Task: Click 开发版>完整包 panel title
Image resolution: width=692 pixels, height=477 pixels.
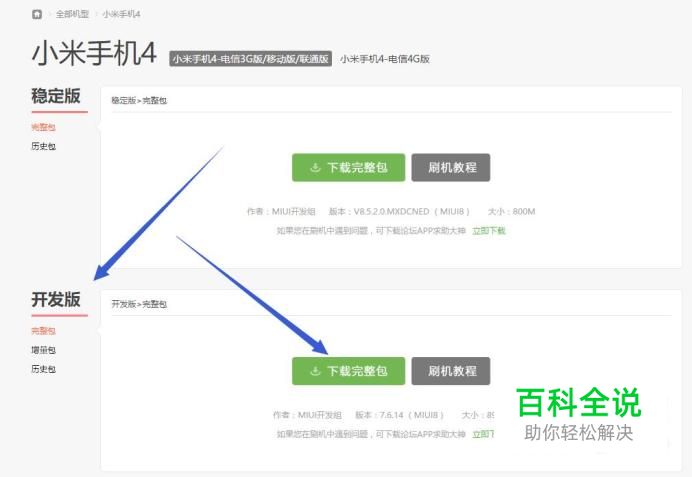Action: [139, 304]
